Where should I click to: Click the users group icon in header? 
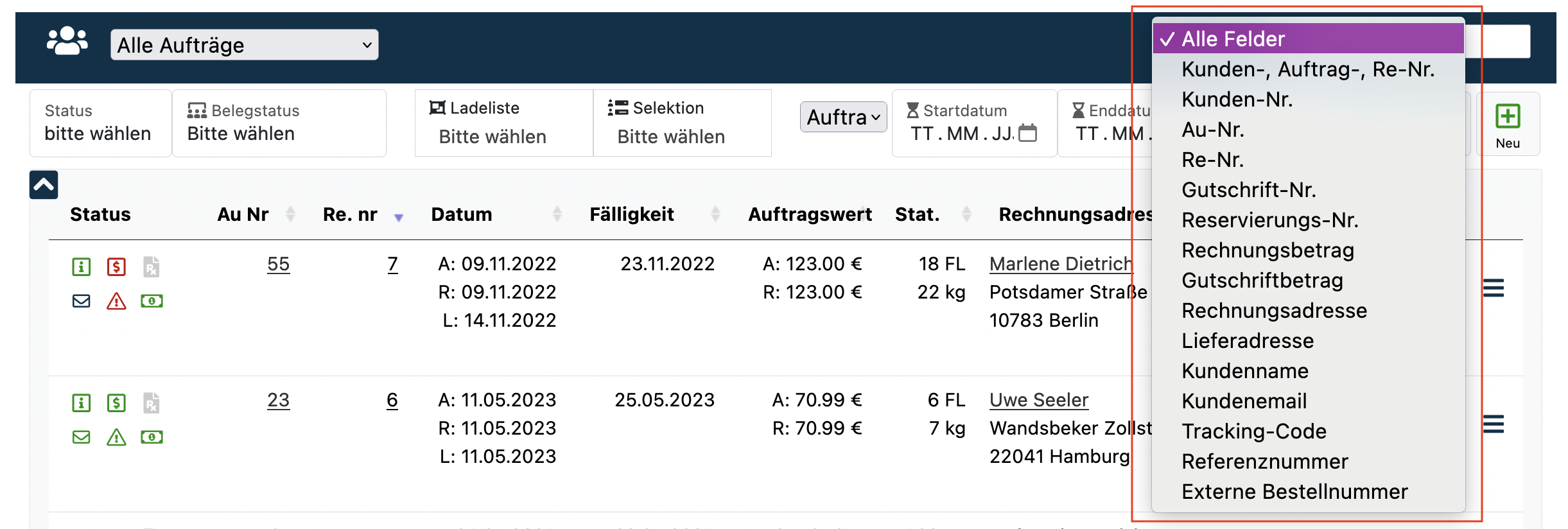tap(67, 42)
